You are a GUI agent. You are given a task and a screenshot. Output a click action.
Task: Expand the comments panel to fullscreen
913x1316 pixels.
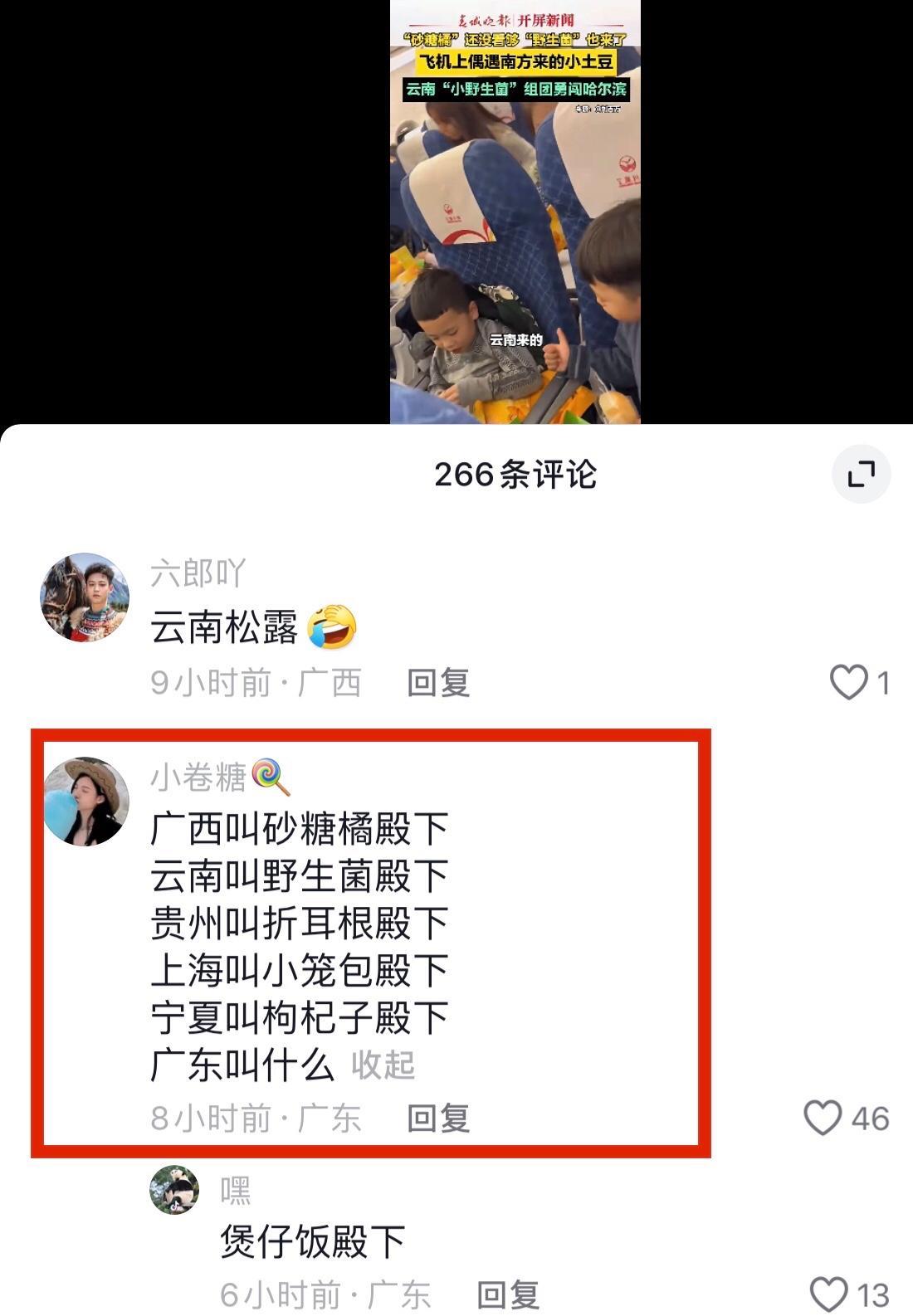click(861, 474)
